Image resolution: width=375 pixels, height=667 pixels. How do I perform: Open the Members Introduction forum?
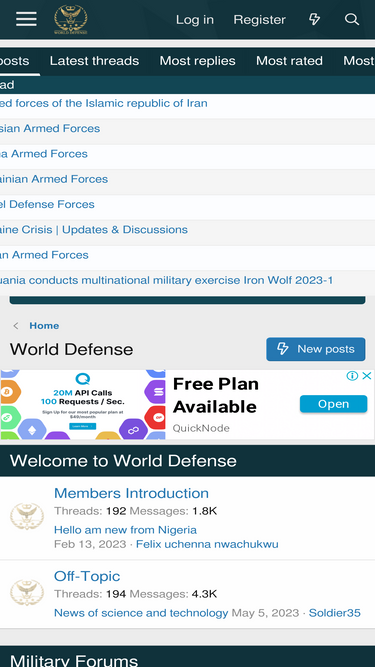point(131,493)
